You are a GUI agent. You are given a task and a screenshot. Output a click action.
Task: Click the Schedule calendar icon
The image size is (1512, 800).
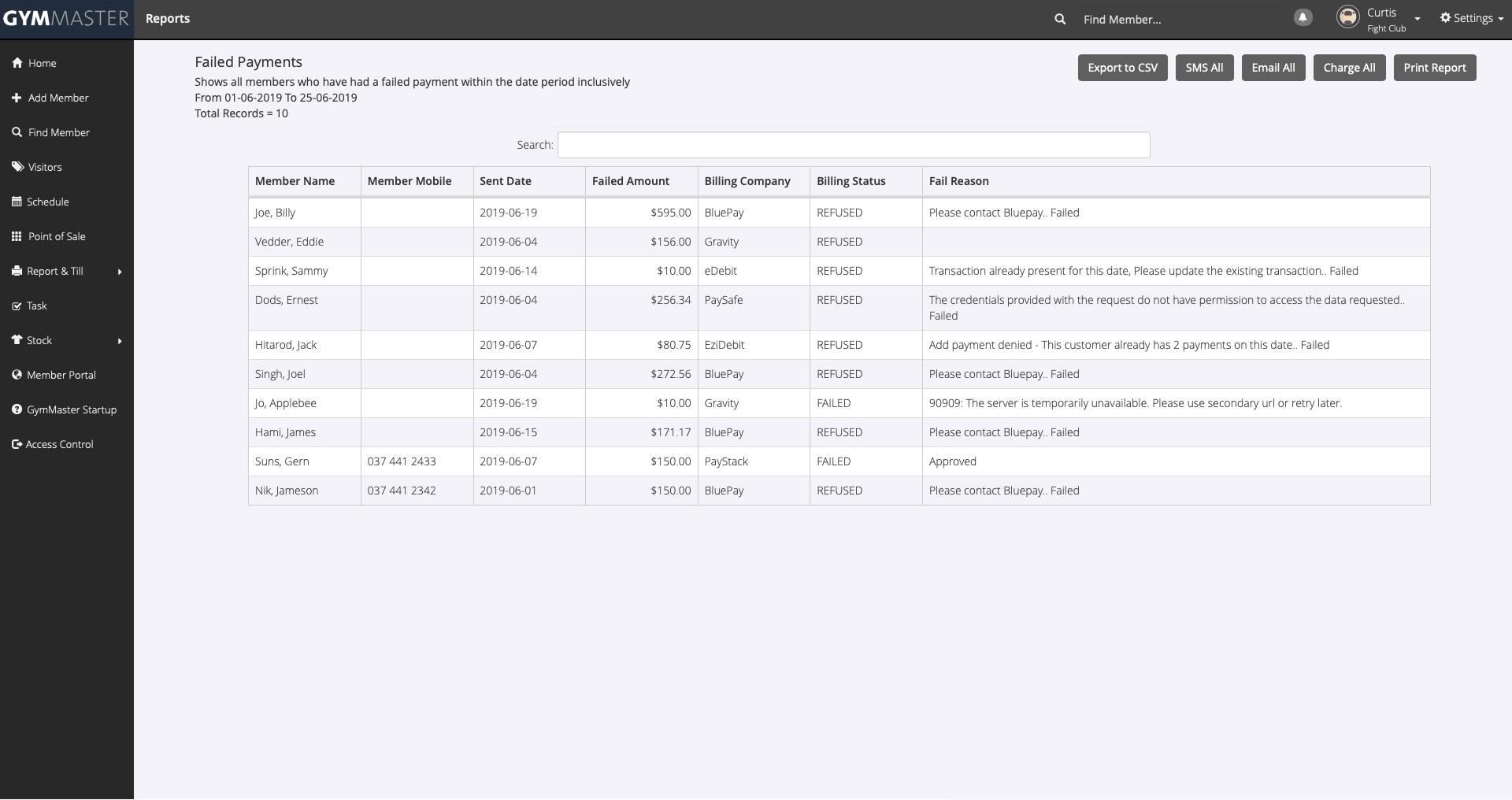[x=17, y=202]
